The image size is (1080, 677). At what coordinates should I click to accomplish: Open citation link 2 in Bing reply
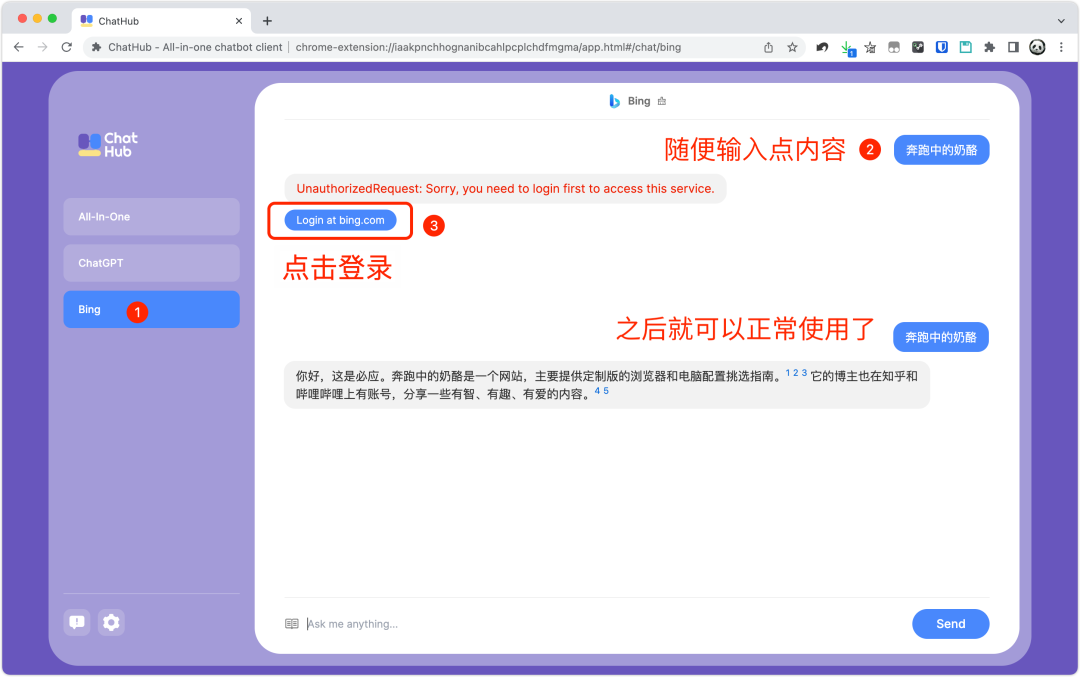pyautogui.click(x=796, y=373)
